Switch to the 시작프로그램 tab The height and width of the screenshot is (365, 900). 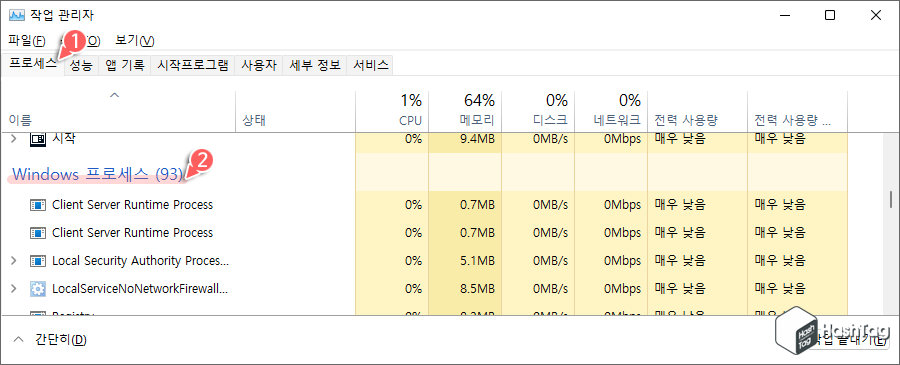pos(193,65)
